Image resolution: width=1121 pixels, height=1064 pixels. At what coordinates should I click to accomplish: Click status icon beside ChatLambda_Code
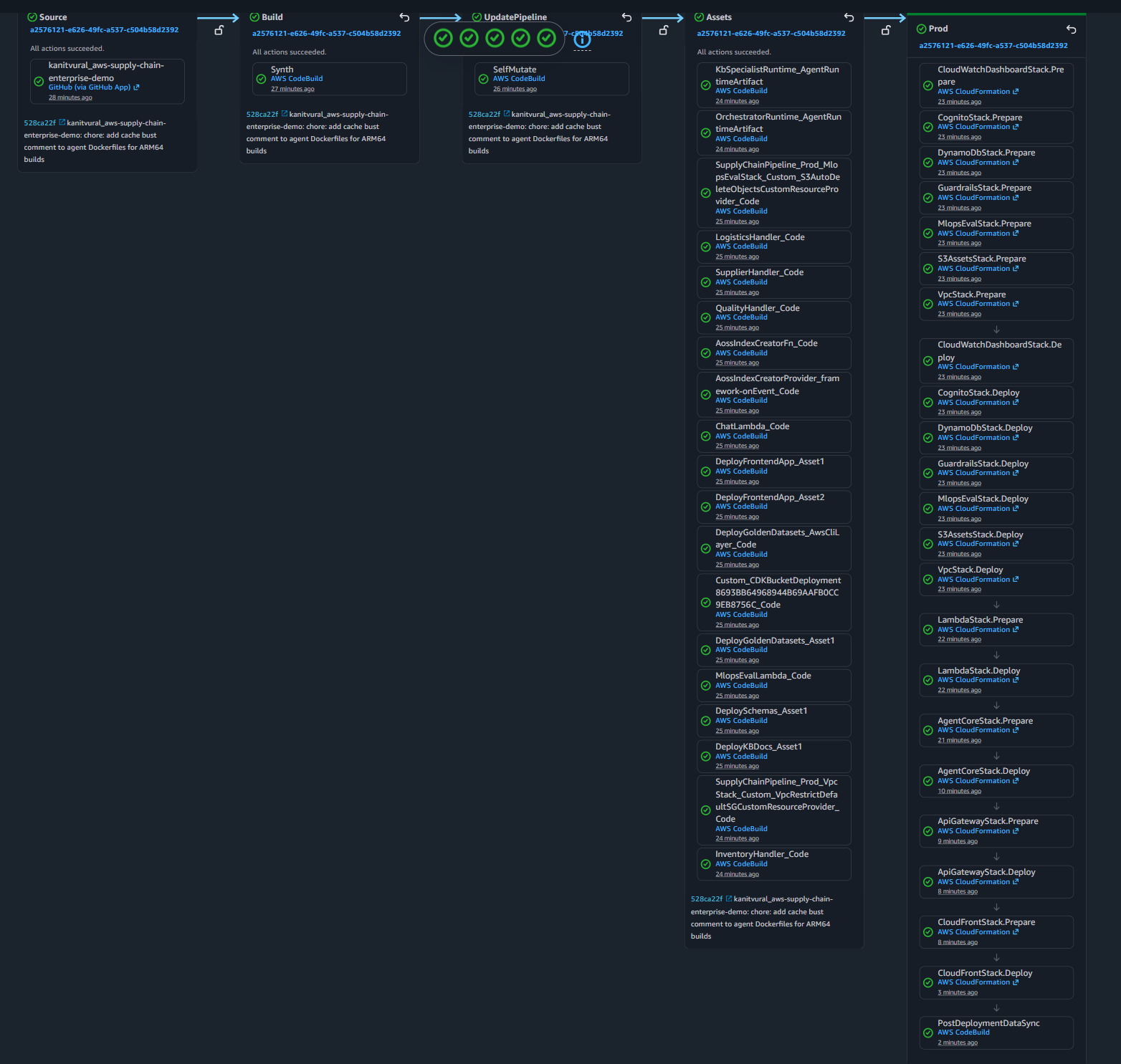(706, 436)
